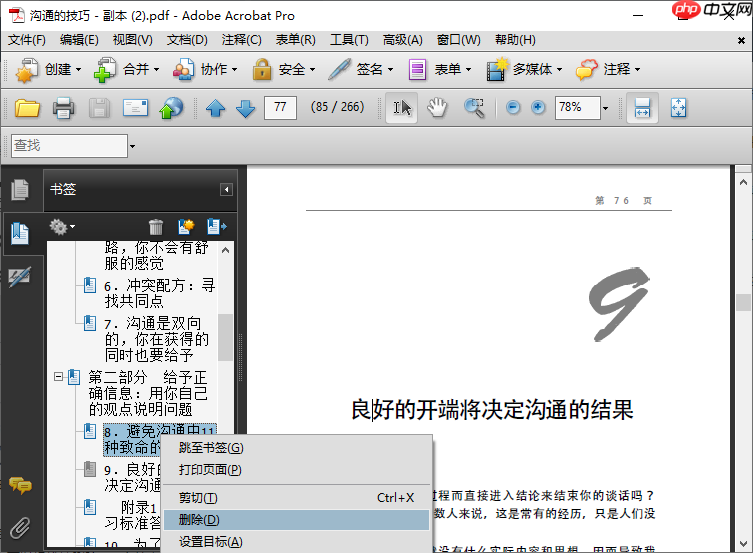Screen dimensions: 753x553
Task: Open the 多媒体 (Multimedia) toolbar menu
Action: (524, 70)
